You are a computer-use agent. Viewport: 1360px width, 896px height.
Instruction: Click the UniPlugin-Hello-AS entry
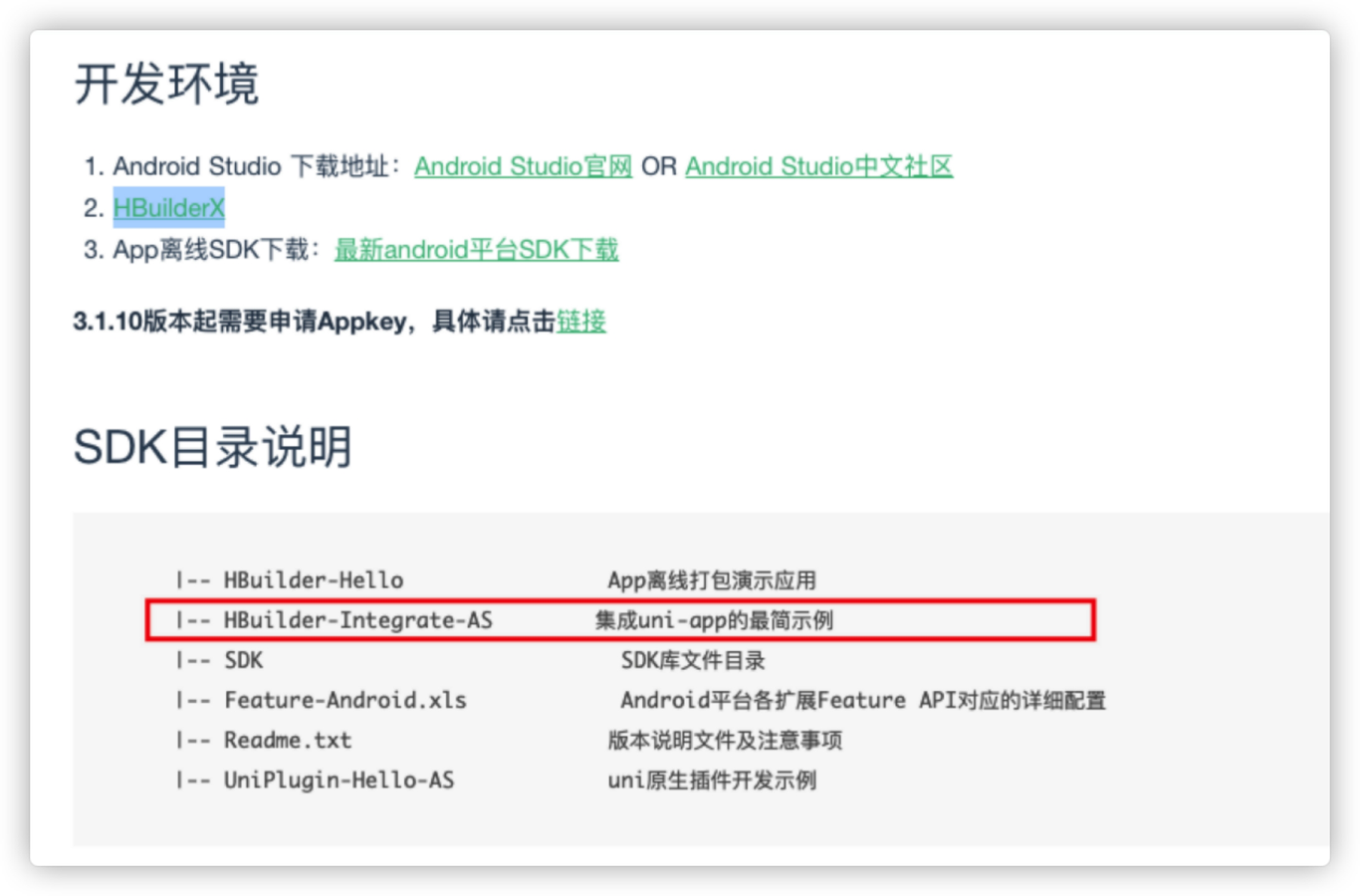point(339,780)
